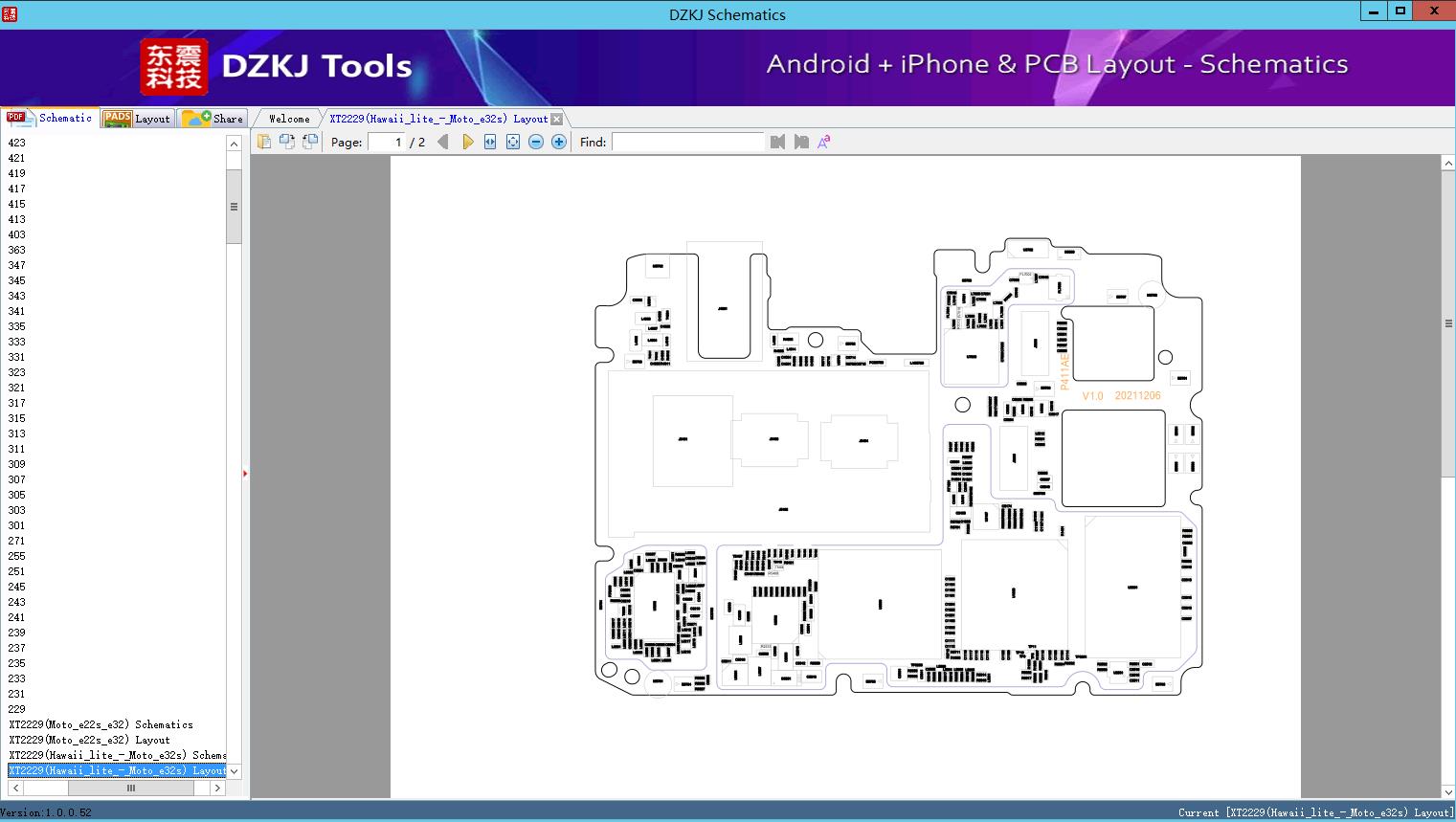1456x822 pixels.
Task: Click the fit width icon
Action: pos(490,142)
